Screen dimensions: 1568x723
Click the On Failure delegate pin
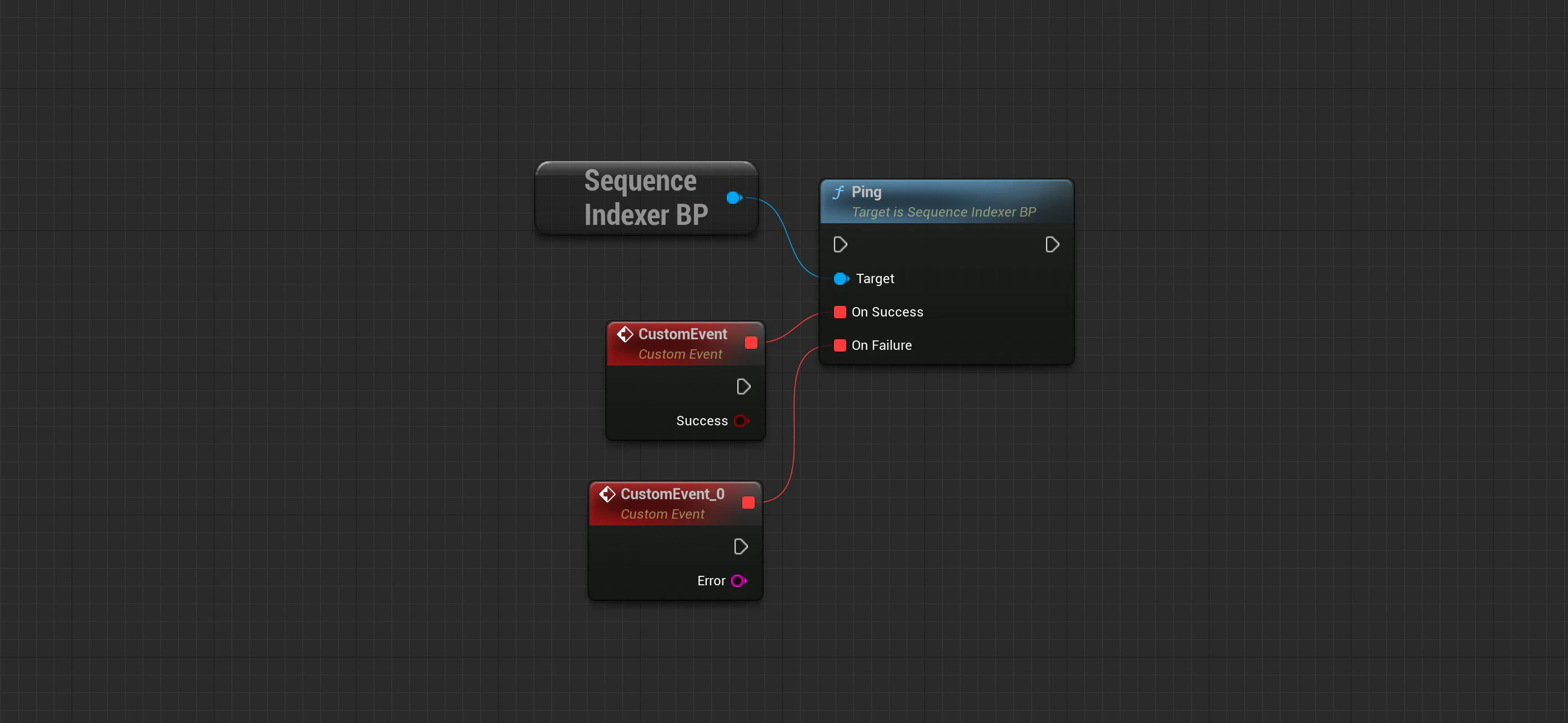pyautogui.click(x=840, y=346)
